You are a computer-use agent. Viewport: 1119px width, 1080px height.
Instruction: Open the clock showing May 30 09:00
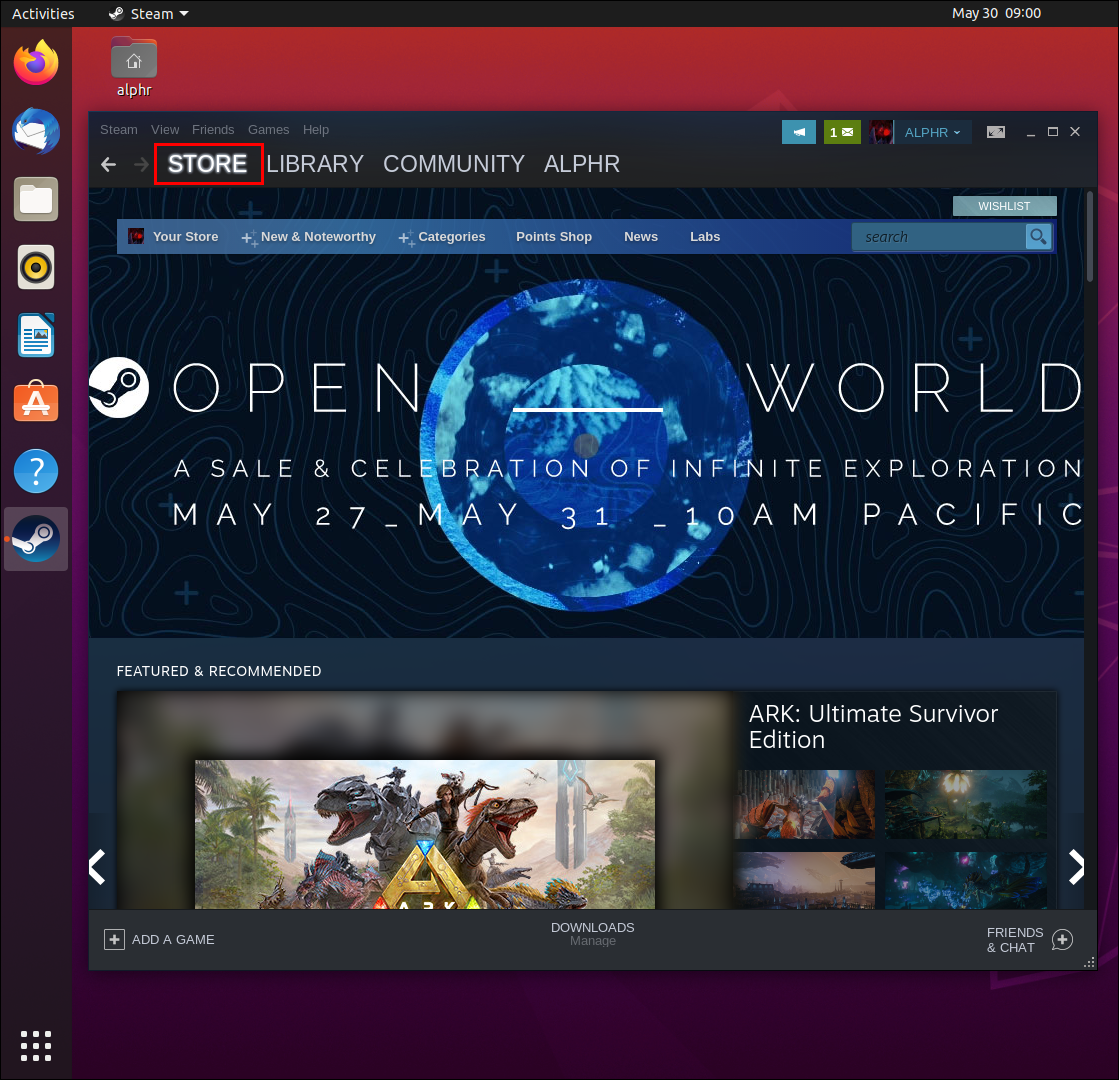(x=996, y=14)
